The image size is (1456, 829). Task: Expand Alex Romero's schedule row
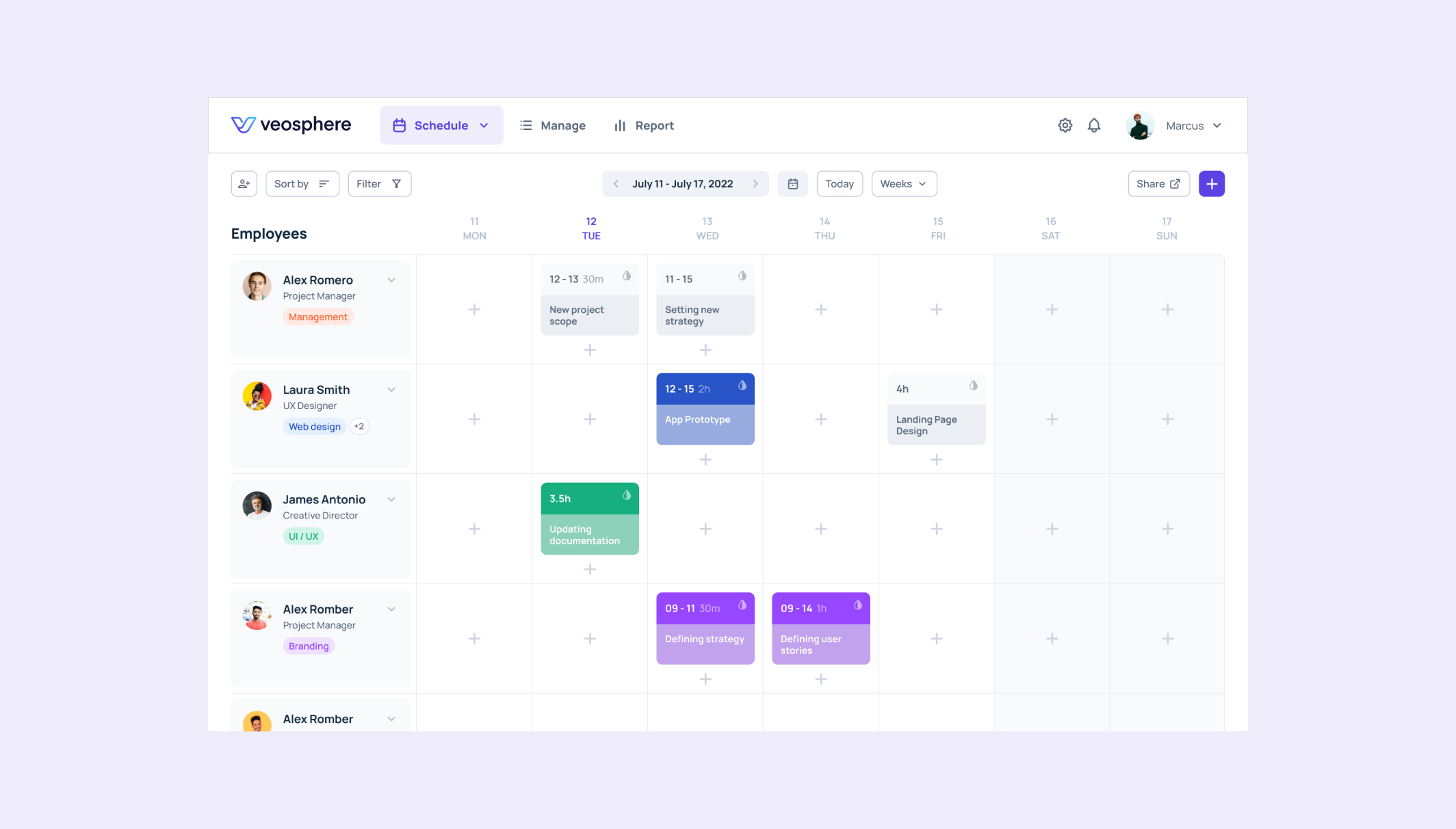tap(392, 279)
